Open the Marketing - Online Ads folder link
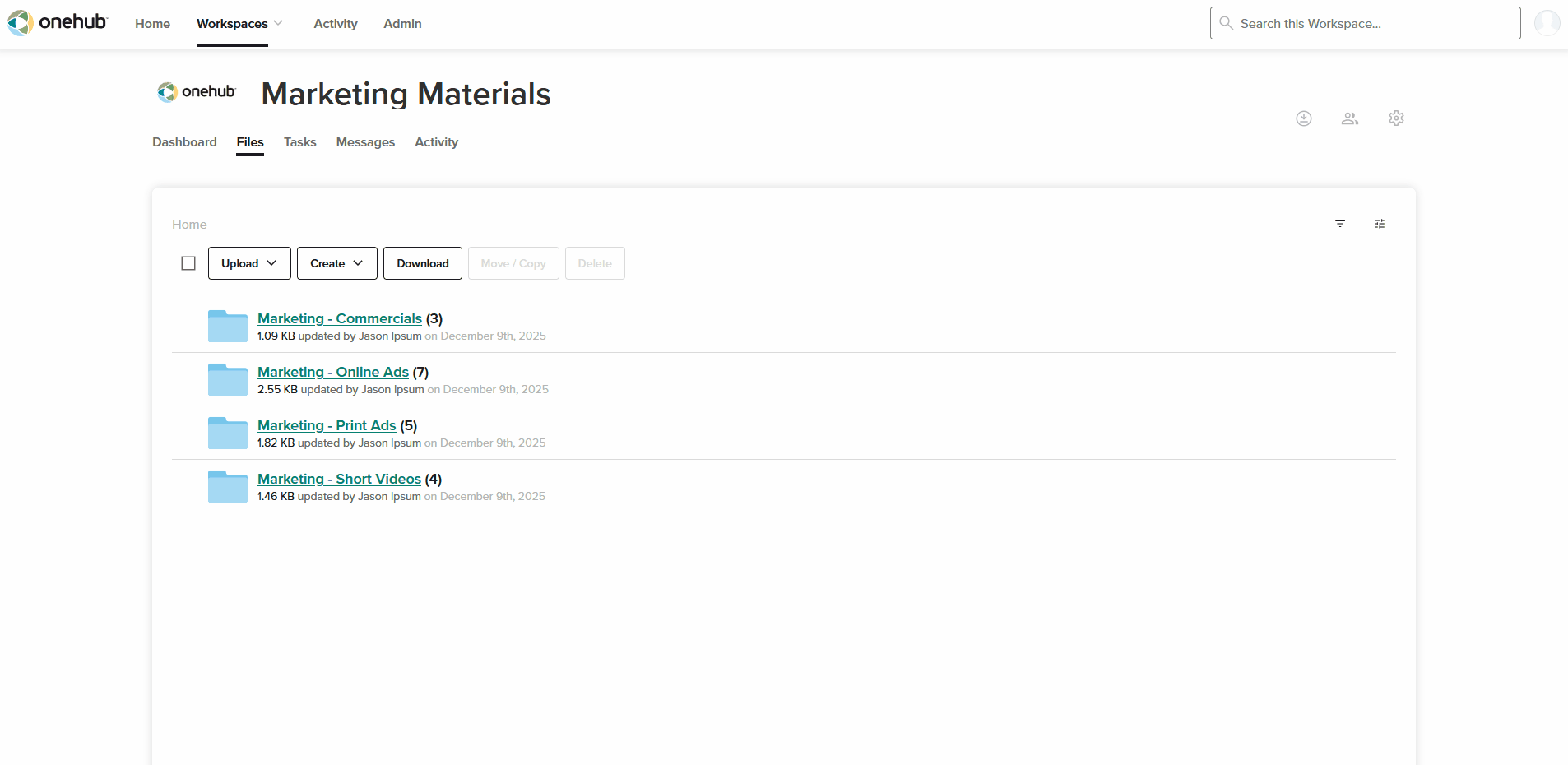Viewport: 1568px width, 765px height. pyautogui.click(x=333, y=372)
